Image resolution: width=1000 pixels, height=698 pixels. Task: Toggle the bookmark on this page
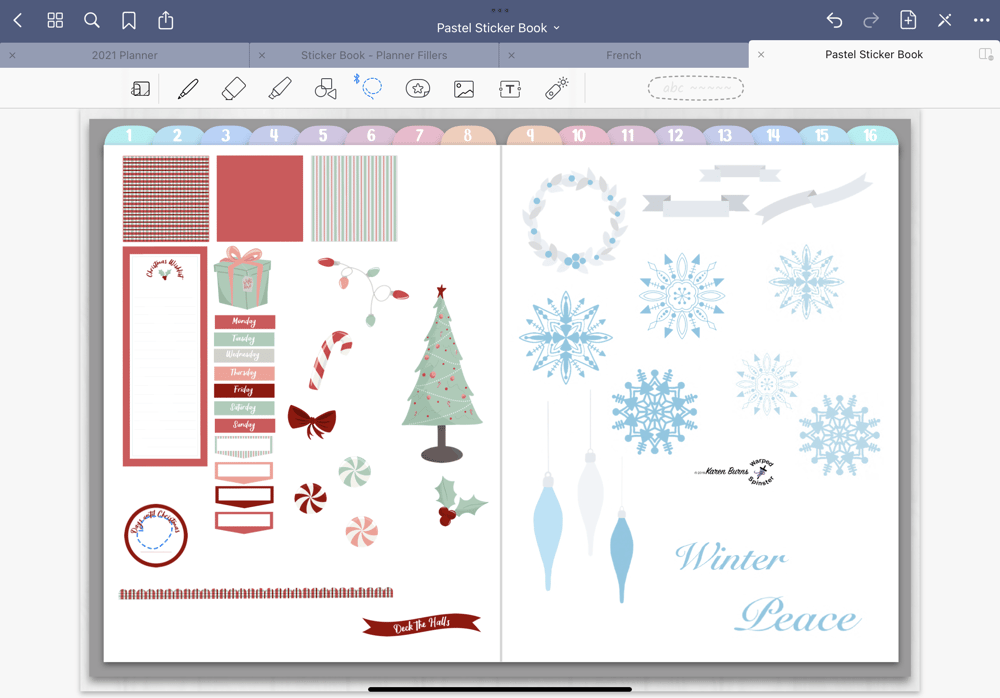(128, 20)
